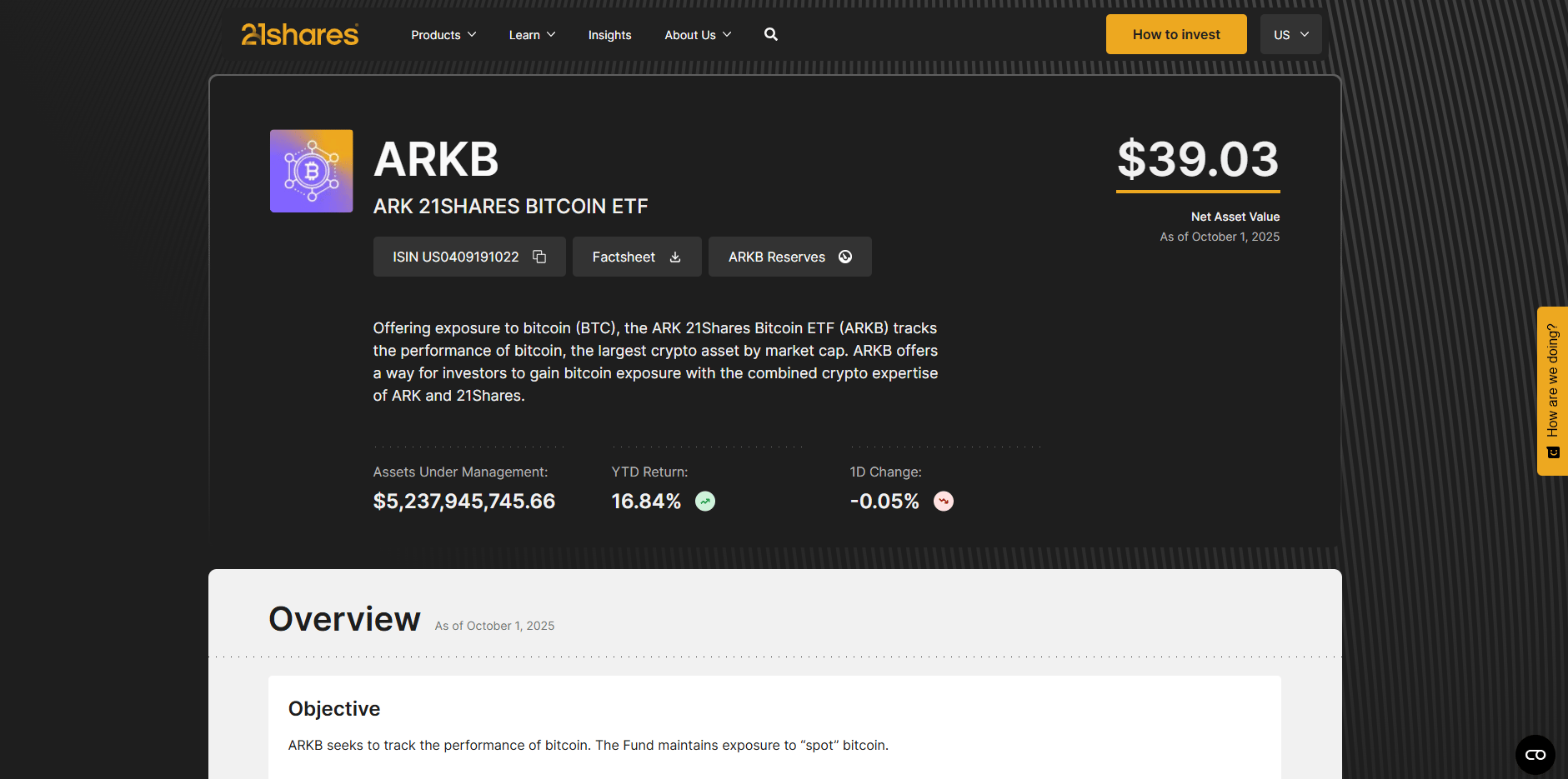Click the -0.05% 1D change value
The height and width of the screenshot is (779, 1568).
[x=884, y=501]
